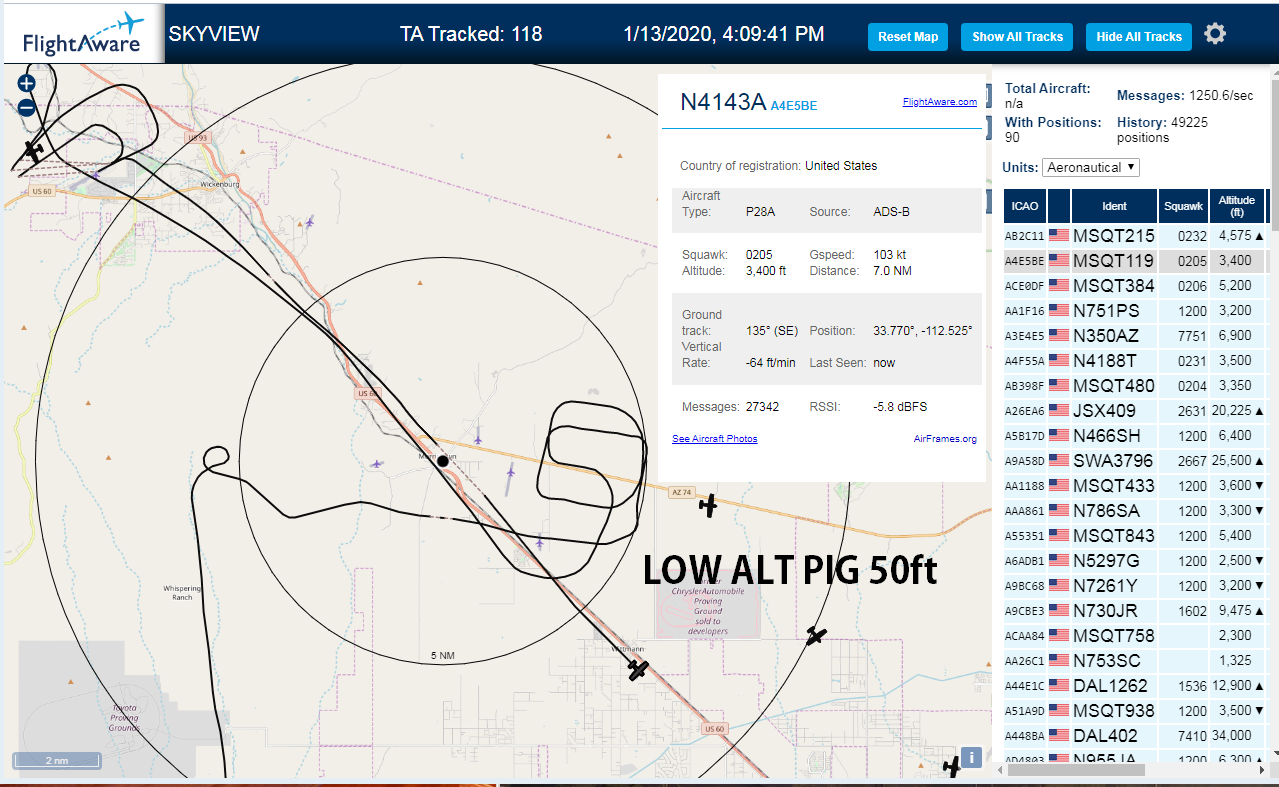Click the Whispering Ranch map label
1279x787 pixels.
(x=182, y=593)
